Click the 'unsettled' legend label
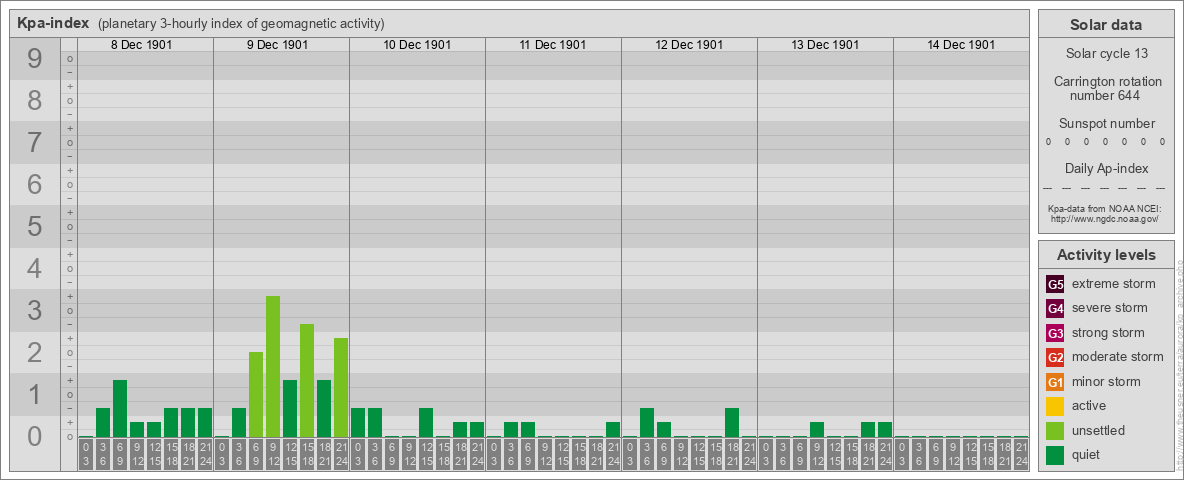This screenshot has width=1184, height=480. point(1099,430)
